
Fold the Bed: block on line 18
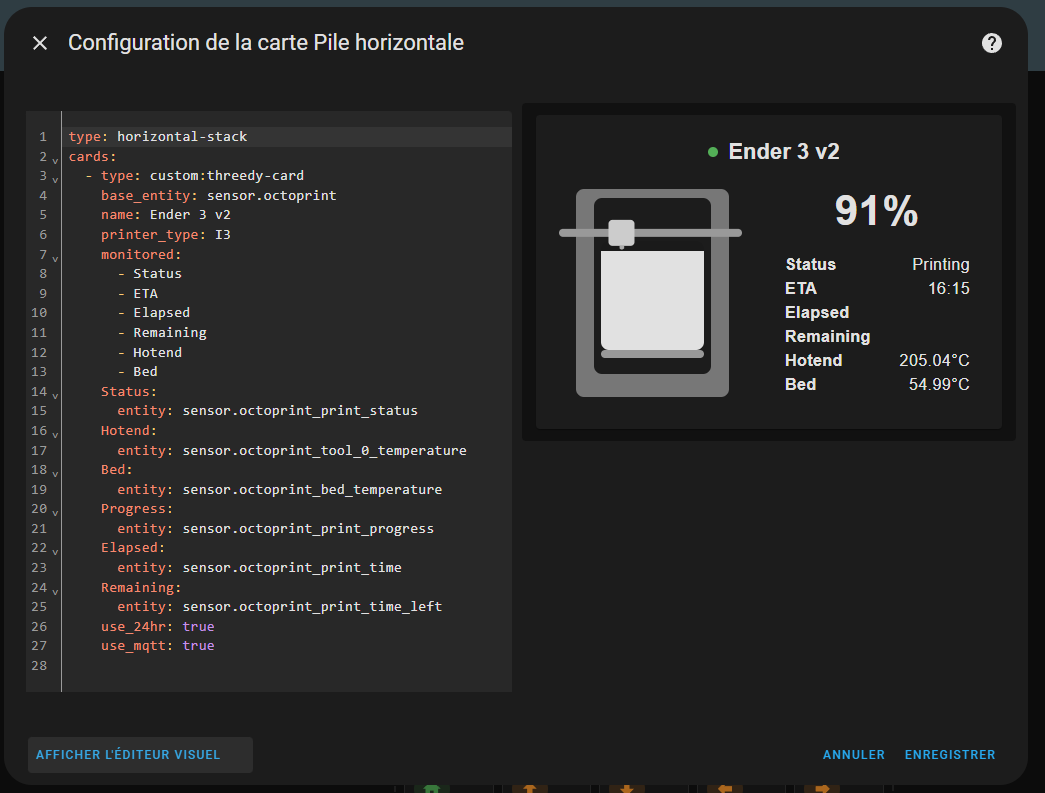tap(55, 474)
